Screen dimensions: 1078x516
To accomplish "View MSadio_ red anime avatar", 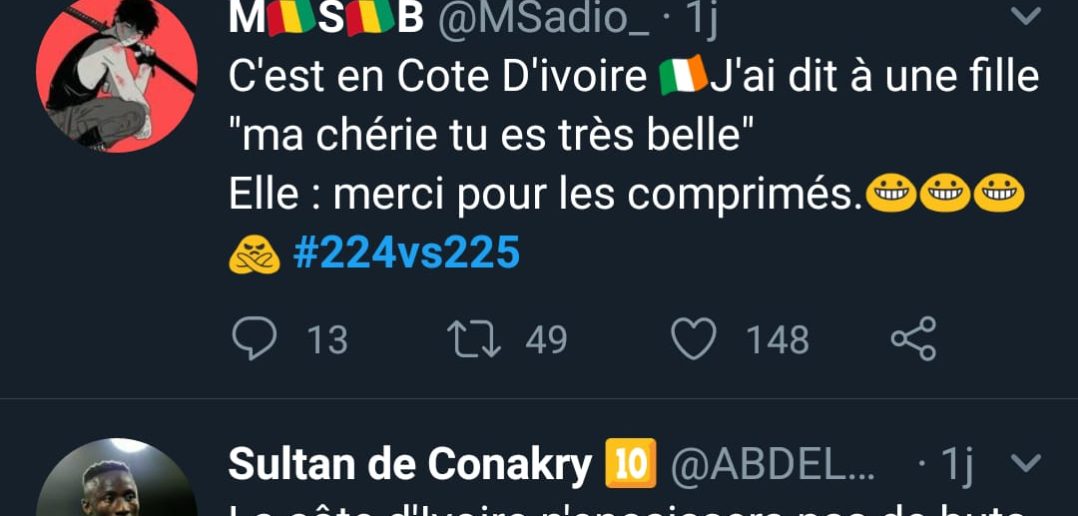I will coord(117,71).
